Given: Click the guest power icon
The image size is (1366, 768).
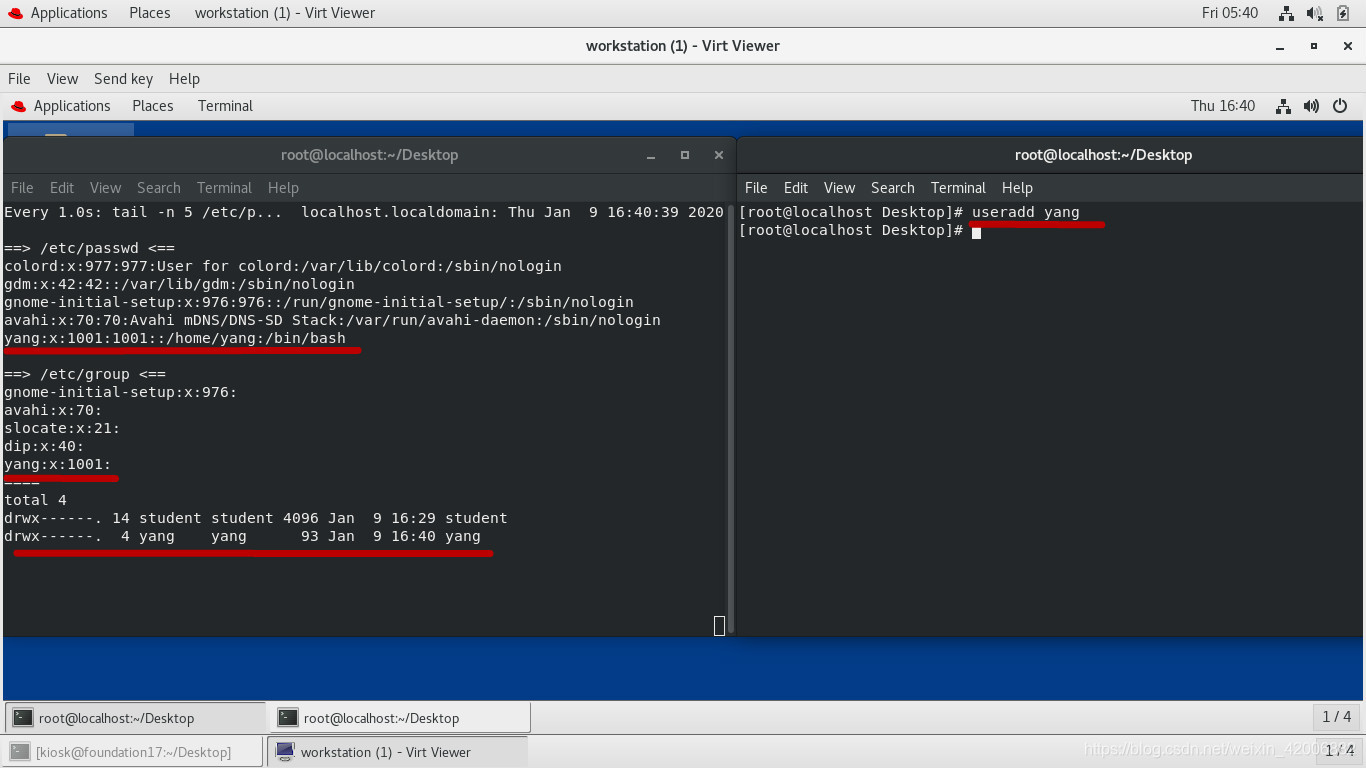Looking at the screenshot, I should (x=1340, y=106).
